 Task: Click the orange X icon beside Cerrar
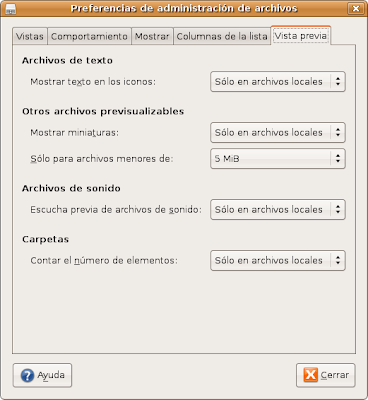(311, 375)
